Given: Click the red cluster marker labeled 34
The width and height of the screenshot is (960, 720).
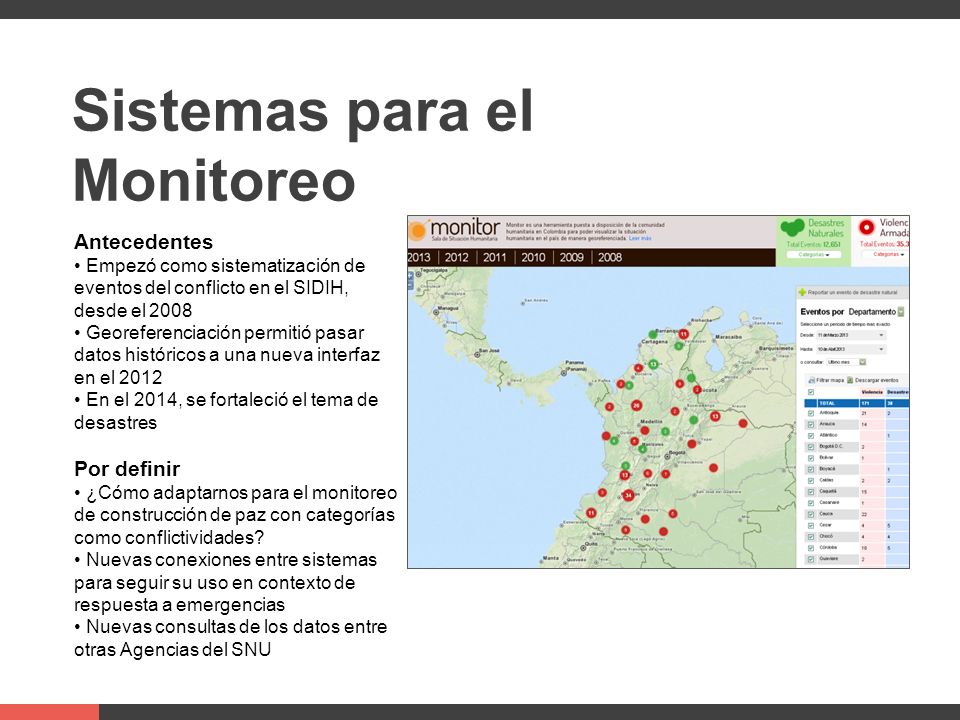Looking at the screenshot, I should [628, 495].
